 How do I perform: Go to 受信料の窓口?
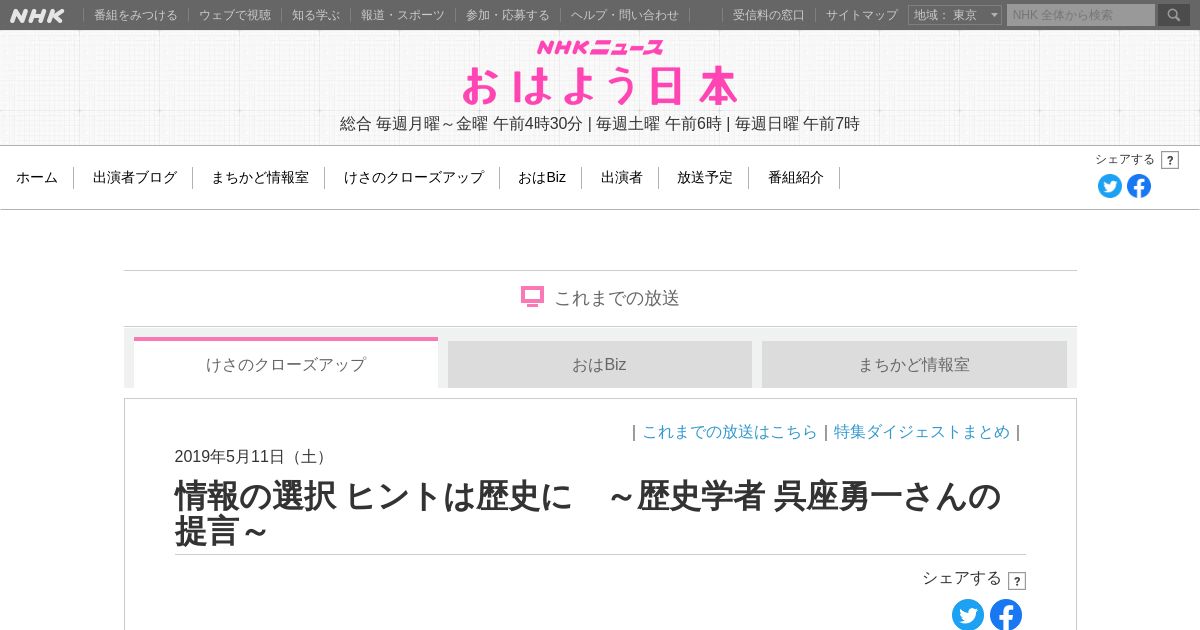[769, 15]
